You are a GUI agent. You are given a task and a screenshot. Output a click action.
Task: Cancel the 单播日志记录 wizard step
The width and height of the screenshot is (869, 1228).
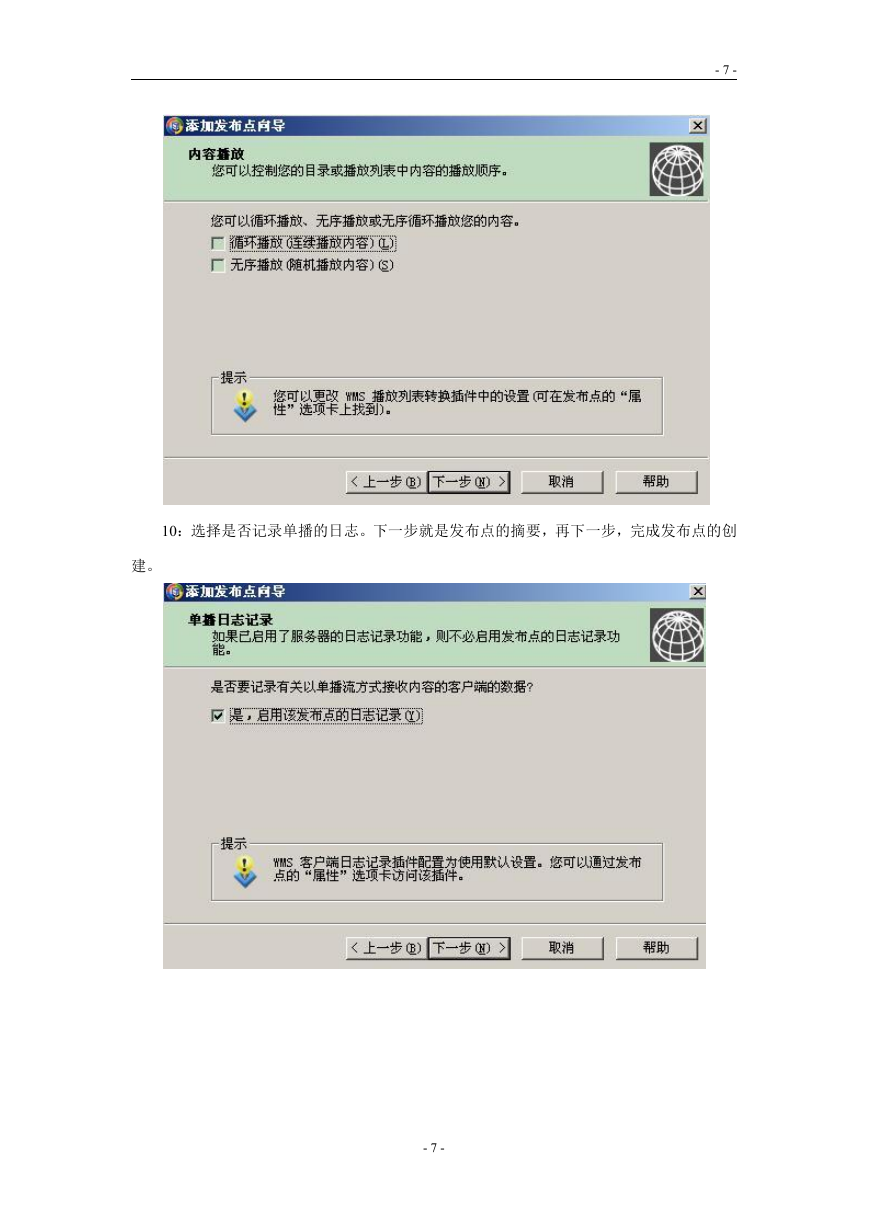(562, 947)
